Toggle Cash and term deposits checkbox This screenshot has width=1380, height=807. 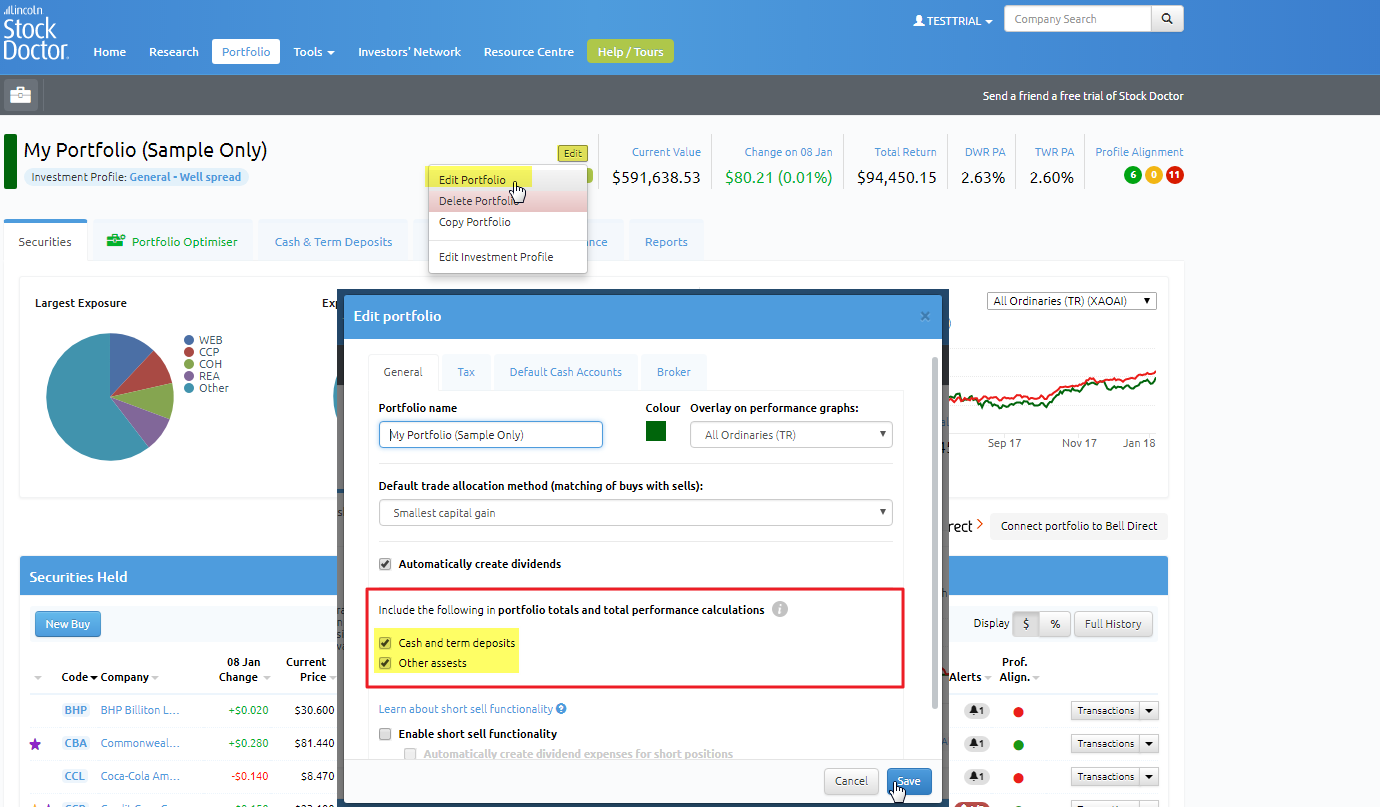point(386,643)
